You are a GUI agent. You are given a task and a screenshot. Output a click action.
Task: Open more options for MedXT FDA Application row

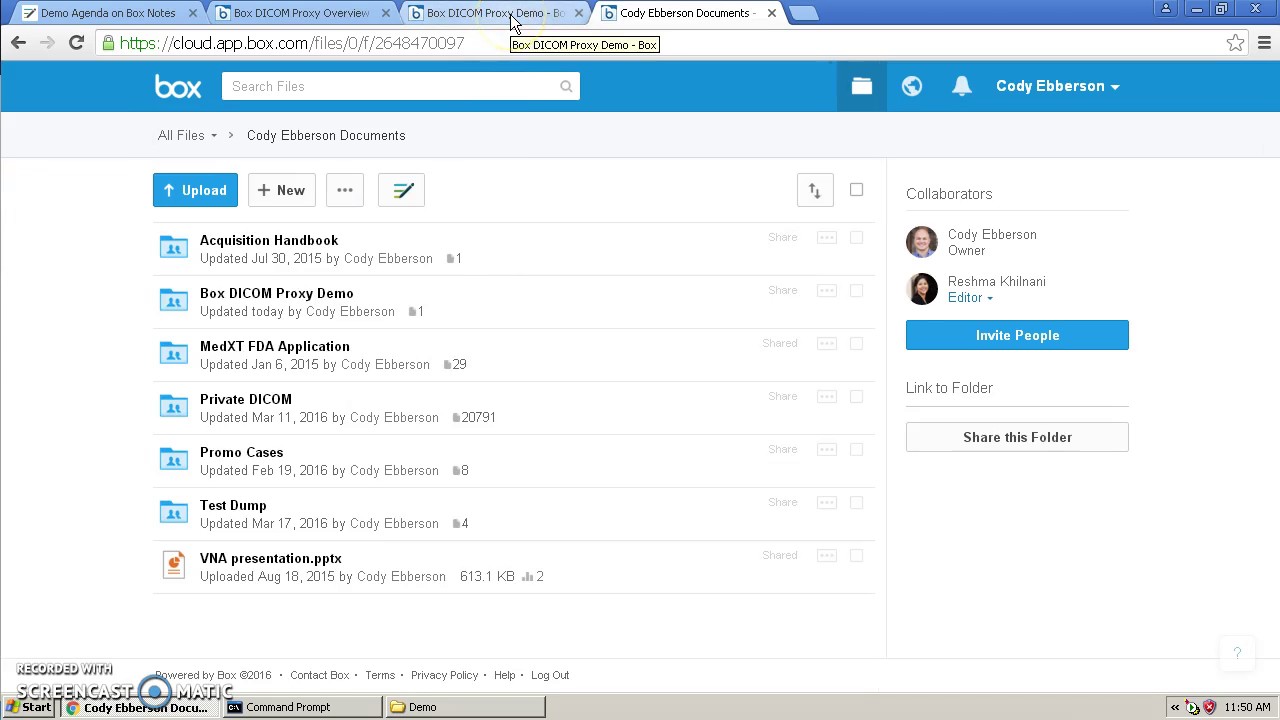tap(826, 344)
